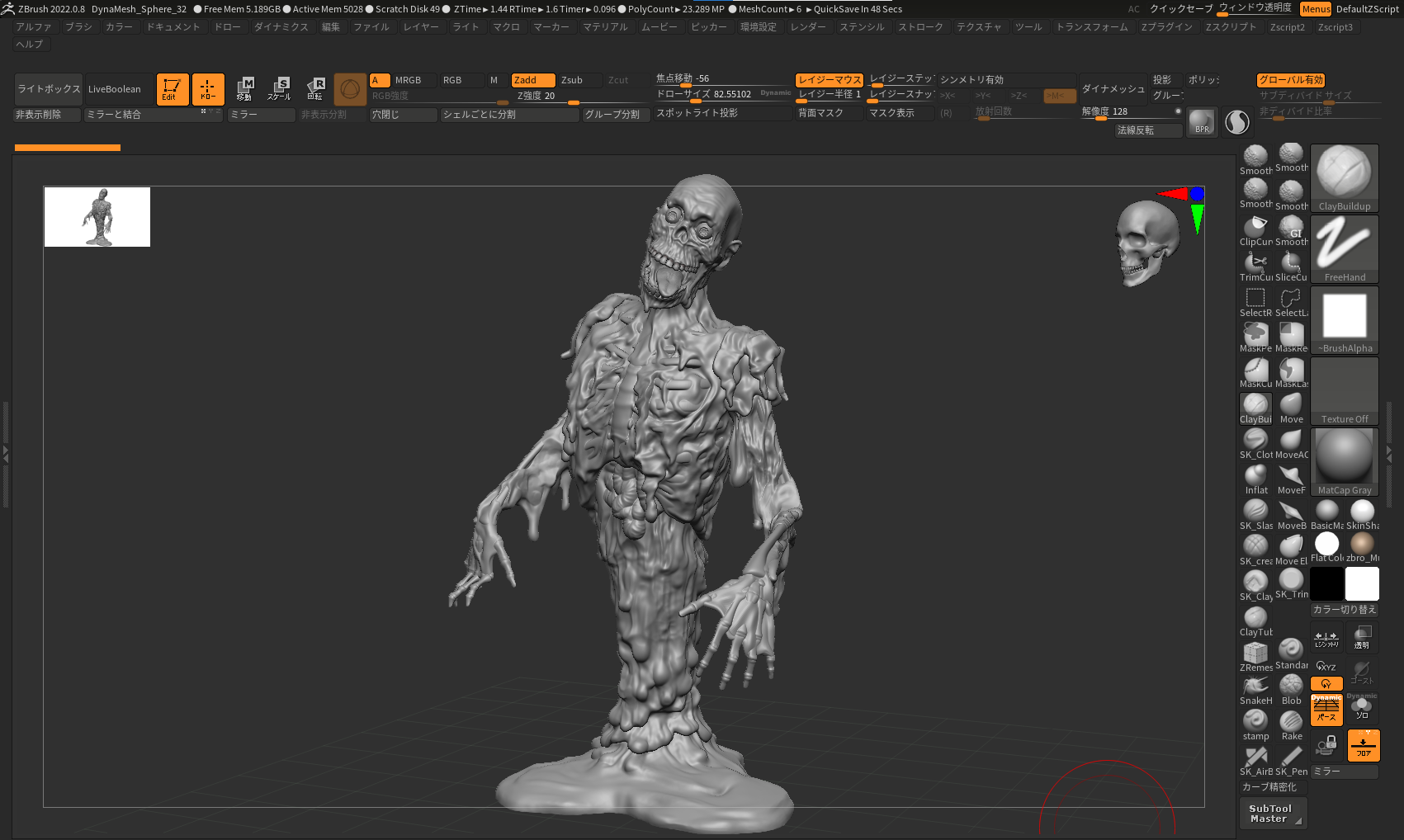1404x840 pixels.
Task: Select the SnakeHook brush
Action: click(x=1255, y=687)
